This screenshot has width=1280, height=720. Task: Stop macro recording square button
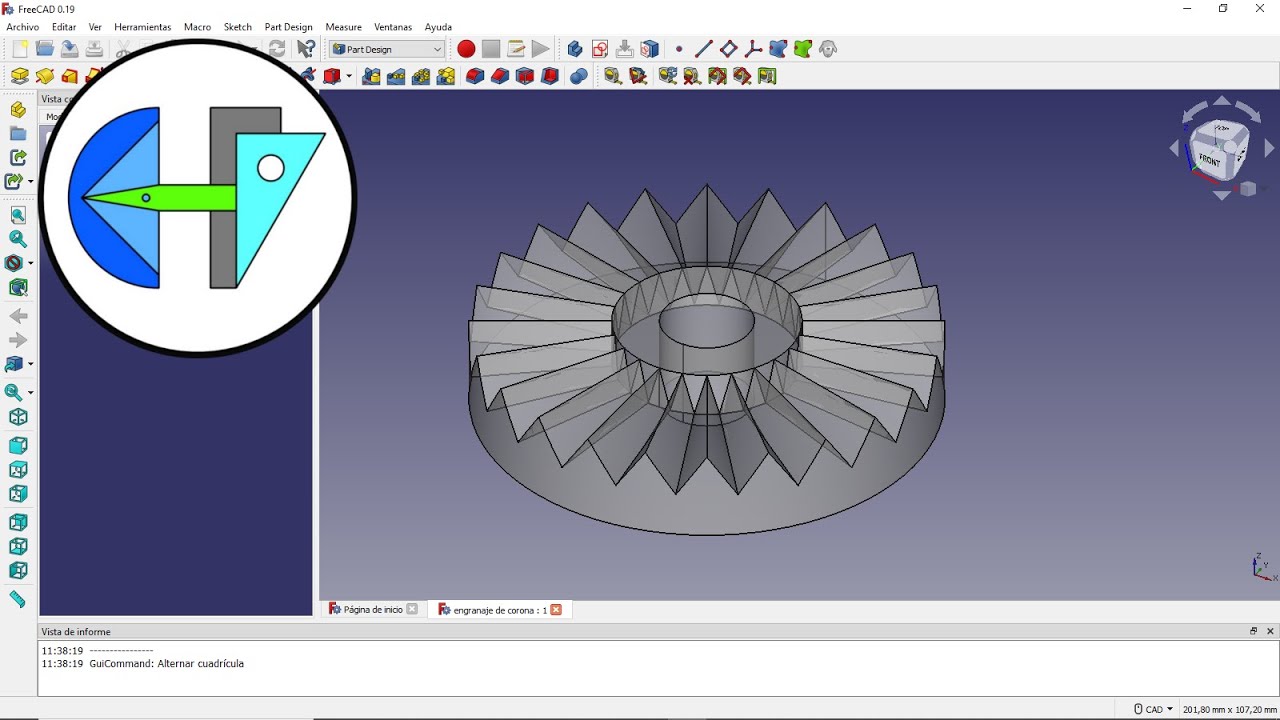tap(491, 49)
